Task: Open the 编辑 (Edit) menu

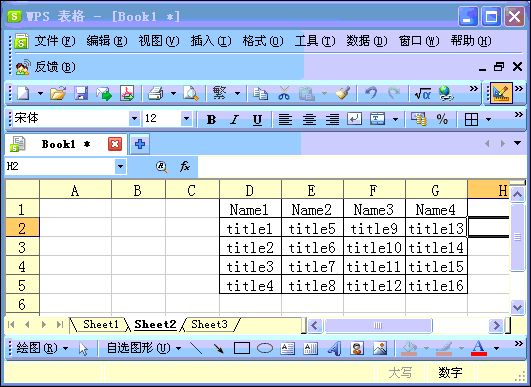Action: 107,41
